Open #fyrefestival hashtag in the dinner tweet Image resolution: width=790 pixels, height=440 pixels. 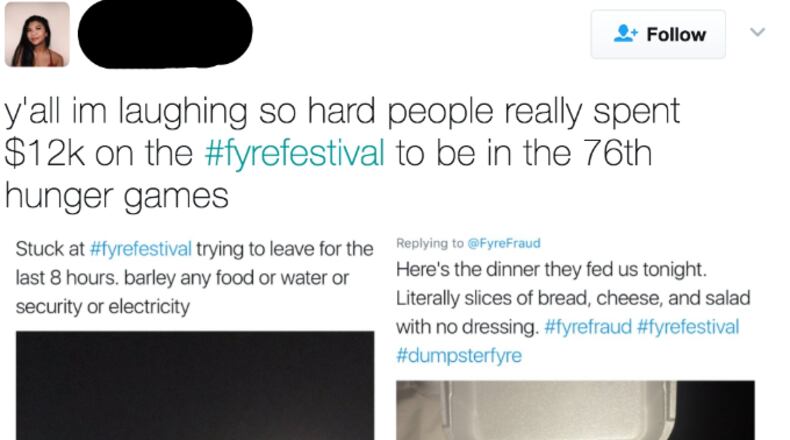pos(687,327)
